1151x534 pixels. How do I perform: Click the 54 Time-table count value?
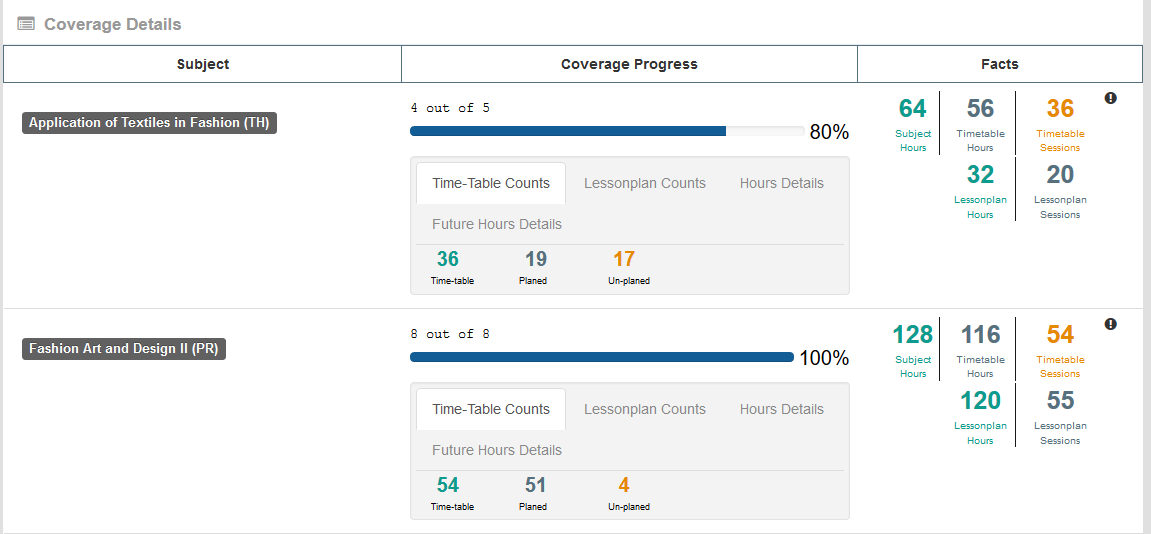448,486
